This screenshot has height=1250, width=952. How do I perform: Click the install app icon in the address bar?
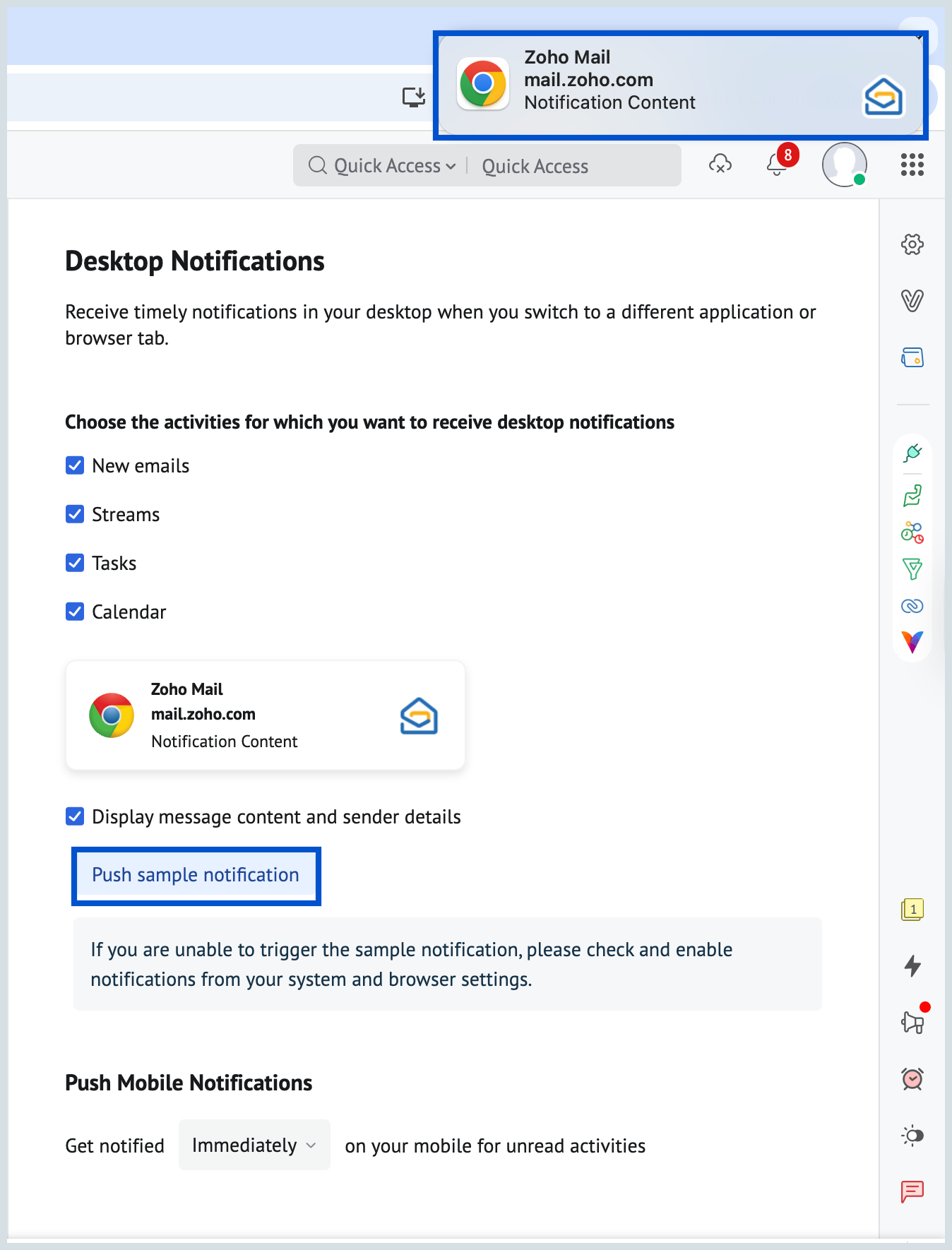click(x=414, y=97)
